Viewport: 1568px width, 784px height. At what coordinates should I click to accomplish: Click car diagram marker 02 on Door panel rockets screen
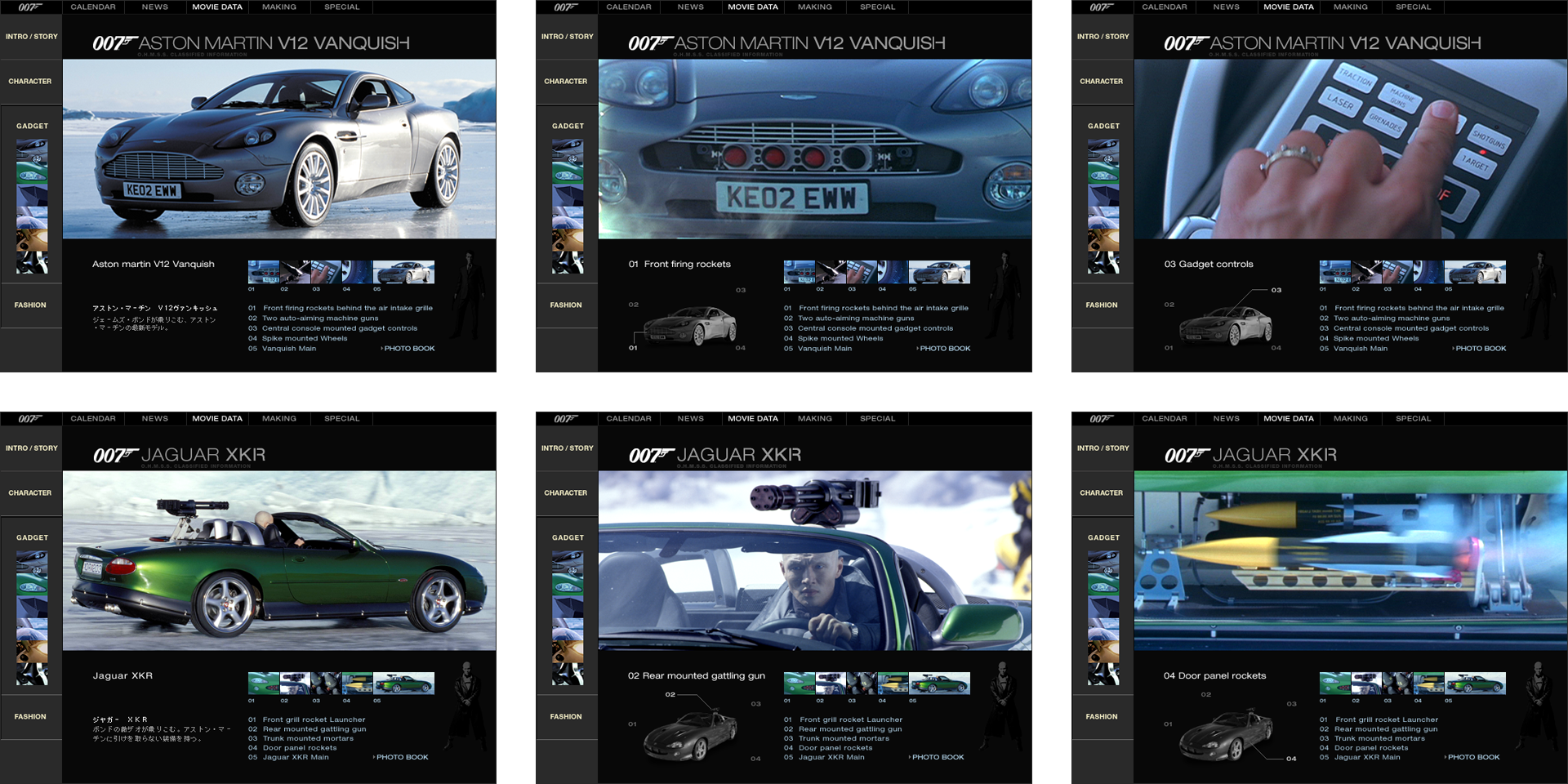click(x=1206, y=695)
